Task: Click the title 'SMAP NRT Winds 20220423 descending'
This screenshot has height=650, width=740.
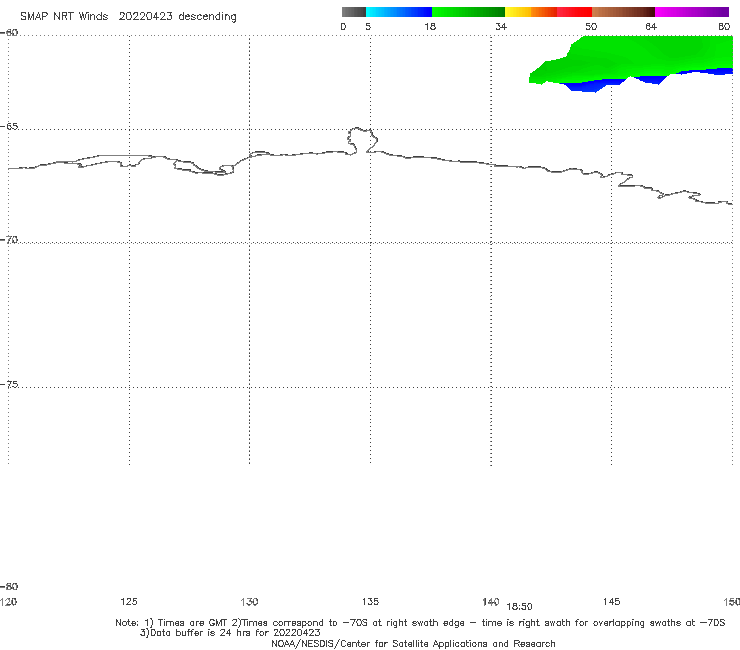Action: coord(128,17)
